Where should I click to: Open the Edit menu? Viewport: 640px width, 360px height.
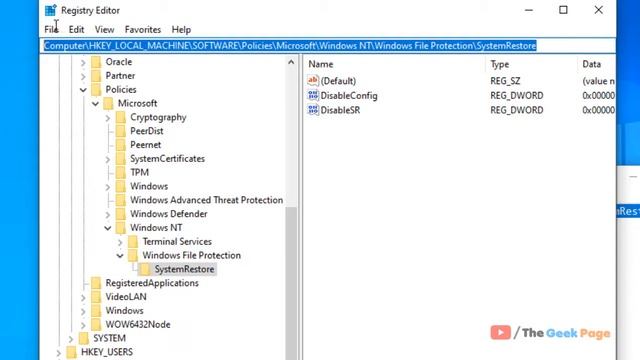[x=76, y=29]
